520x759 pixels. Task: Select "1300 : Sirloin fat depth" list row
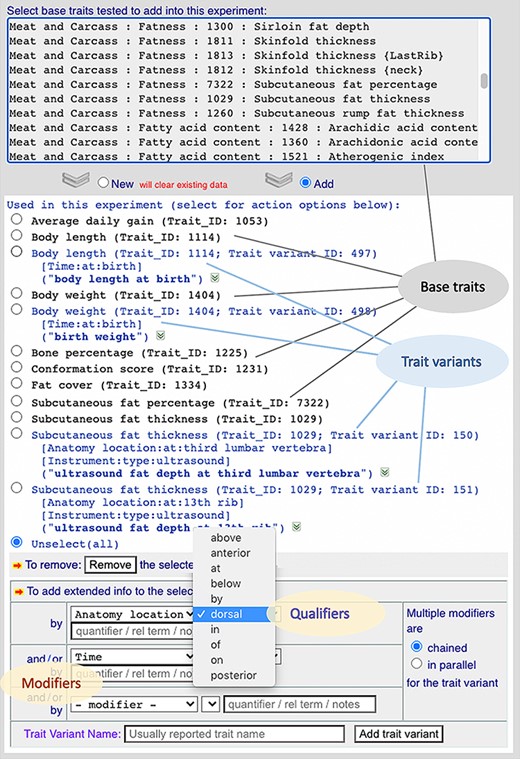243,27
